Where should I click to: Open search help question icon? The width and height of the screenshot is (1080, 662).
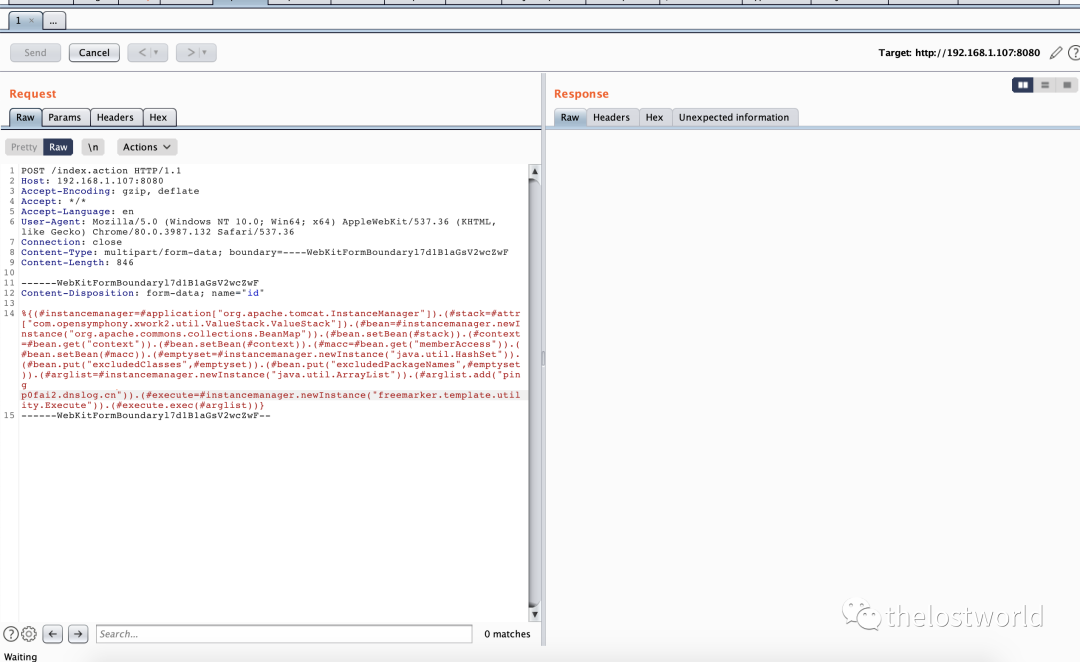coord(11,634)
